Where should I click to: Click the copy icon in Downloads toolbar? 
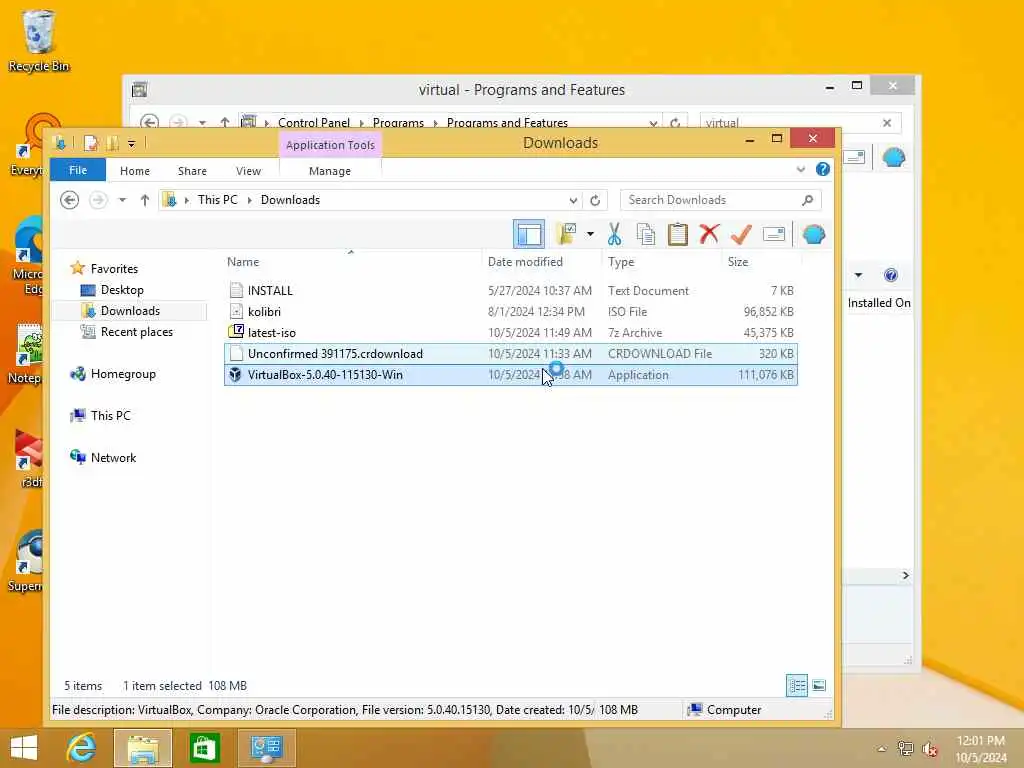click(645, 234)
